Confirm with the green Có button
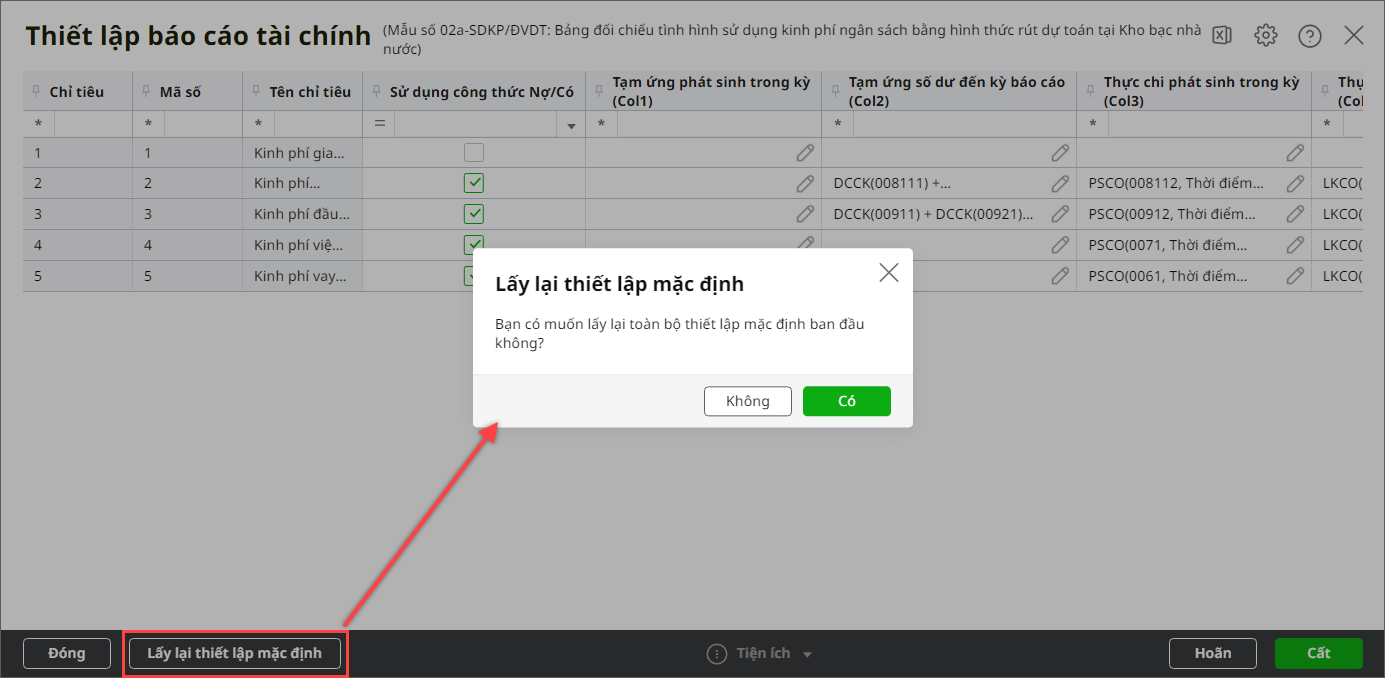Viewport: 1385px width, 678px height. (x=847, y=401)
